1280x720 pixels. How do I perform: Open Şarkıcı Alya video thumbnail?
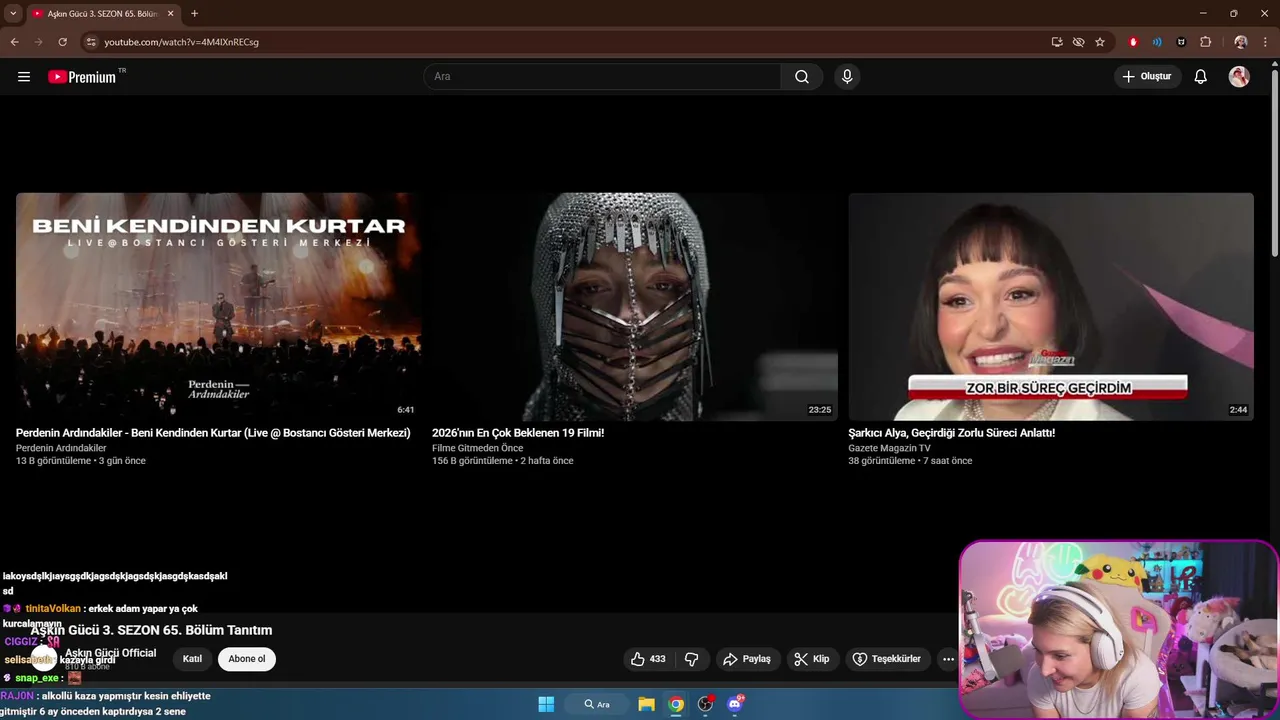(1050, 306)
